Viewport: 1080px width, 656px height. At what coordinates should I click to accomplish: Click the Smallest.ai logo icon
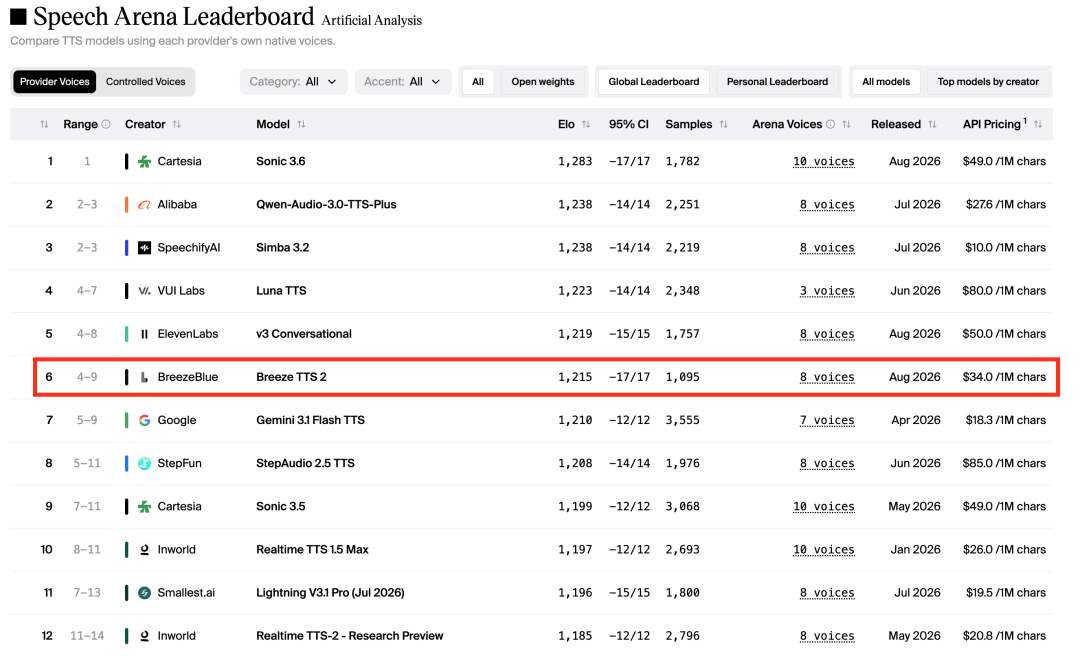click(144, 593)
